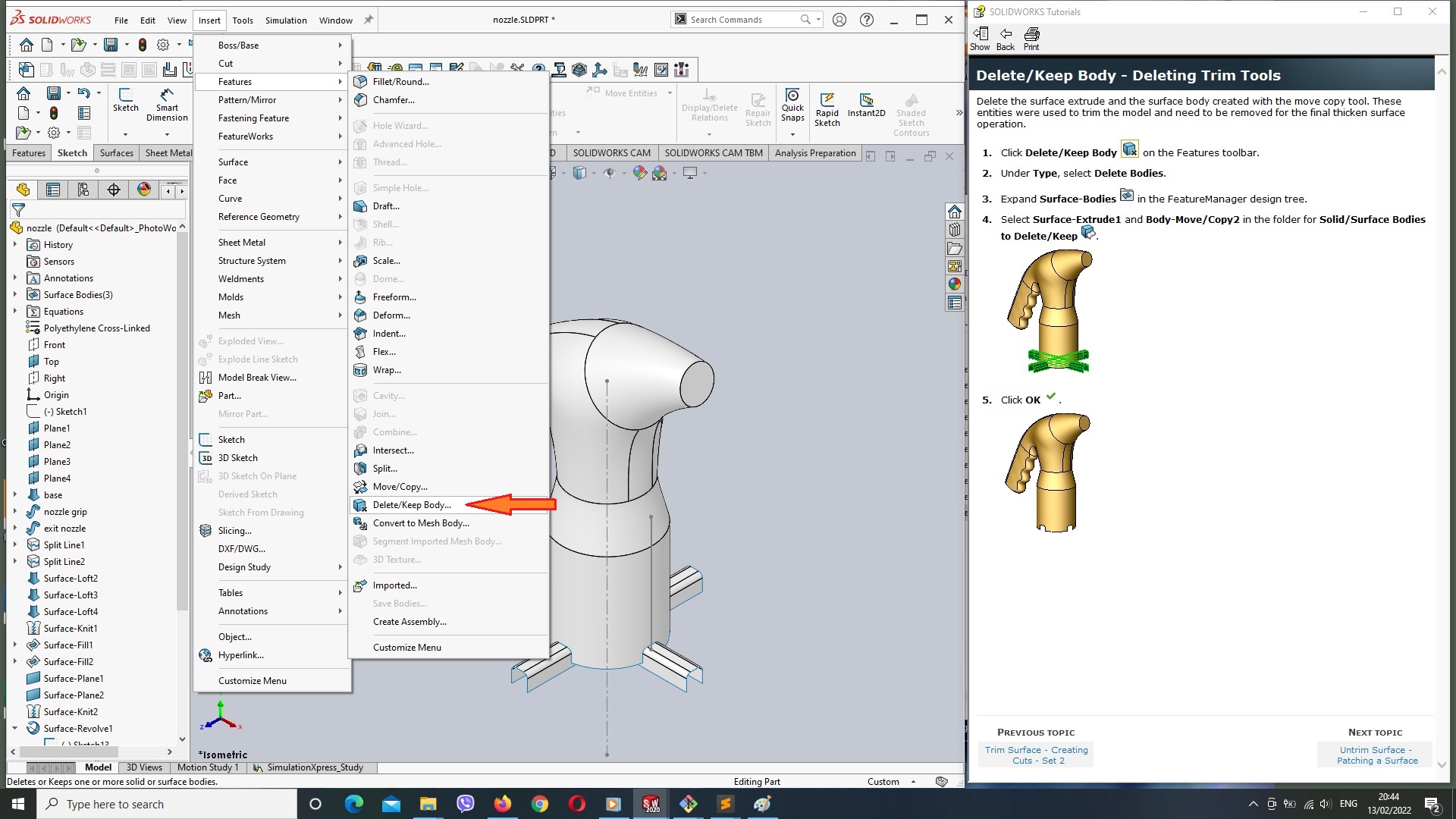Click the Windows taskbar search box

pyautogui.click(x=167, y=804)
